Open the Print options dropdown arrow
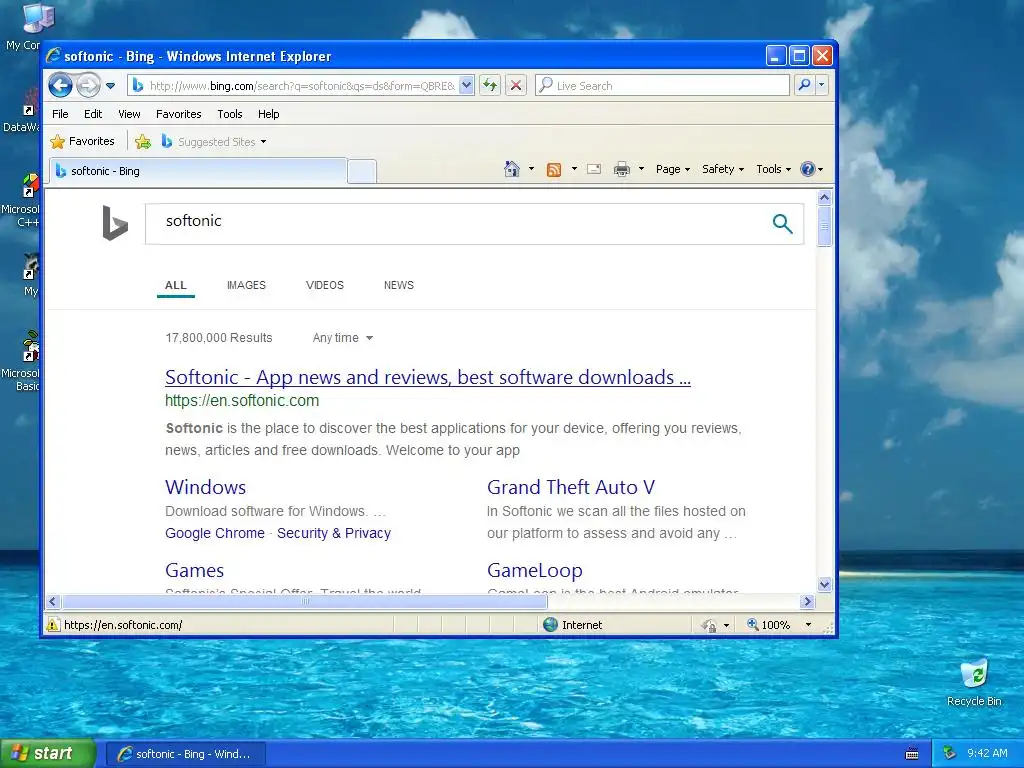The height and width of the screenshot is (768, 1024). click(x=641, y=169)
